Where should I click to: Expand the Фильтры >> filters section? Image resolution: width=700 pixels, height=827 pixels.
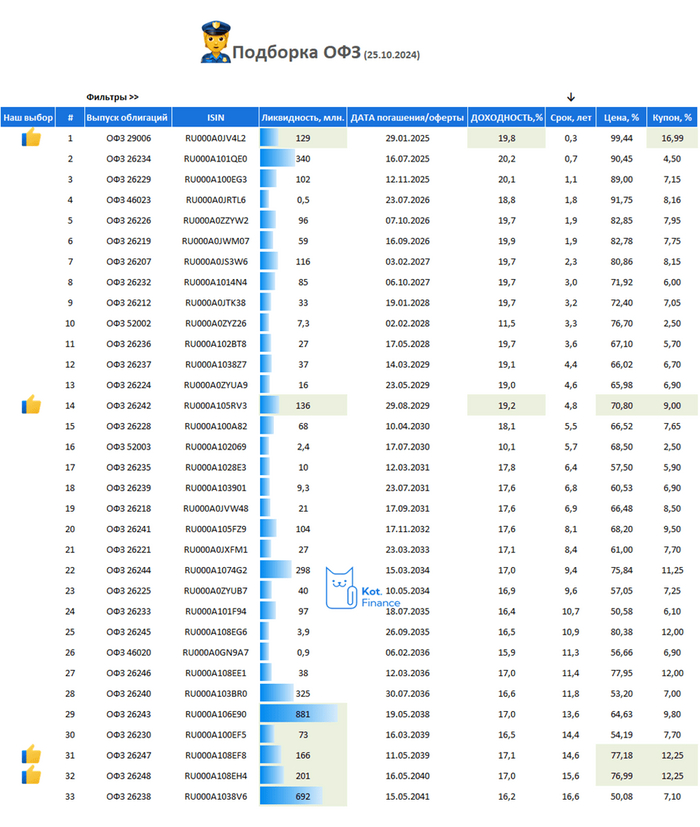[x=113, y=97]
